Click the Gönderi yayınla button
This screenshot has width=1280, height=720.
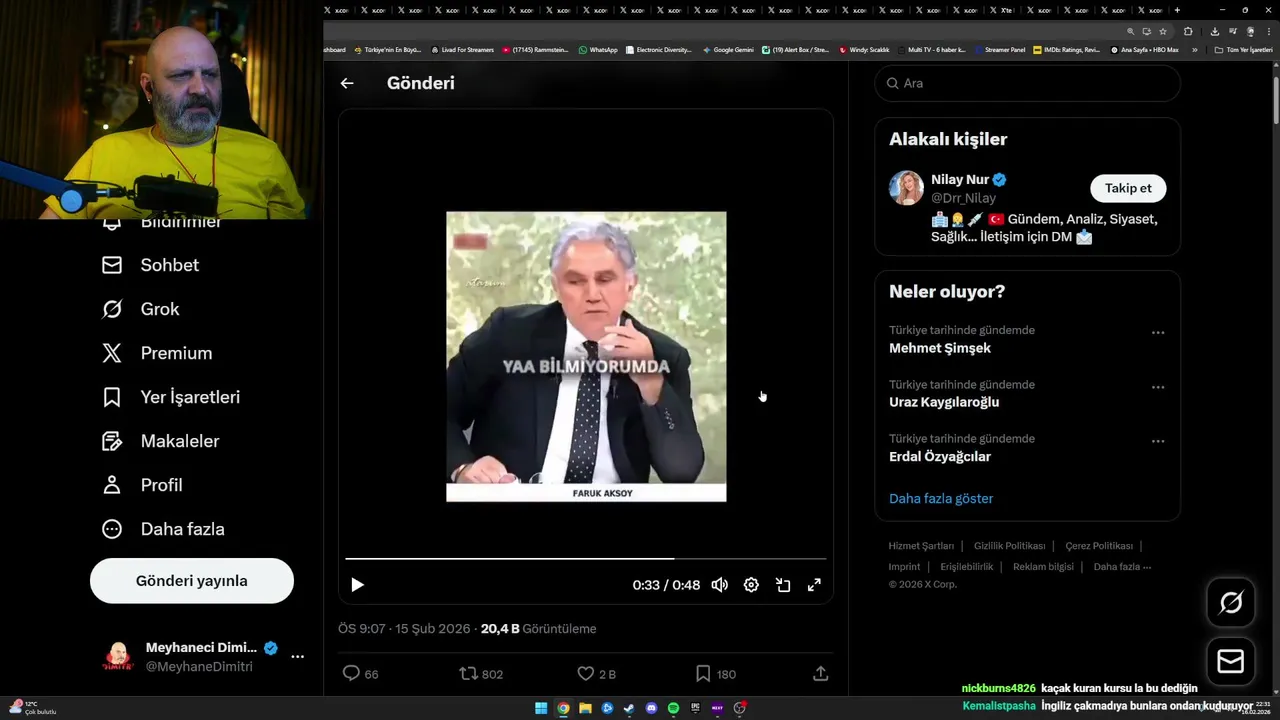[192, 581]
